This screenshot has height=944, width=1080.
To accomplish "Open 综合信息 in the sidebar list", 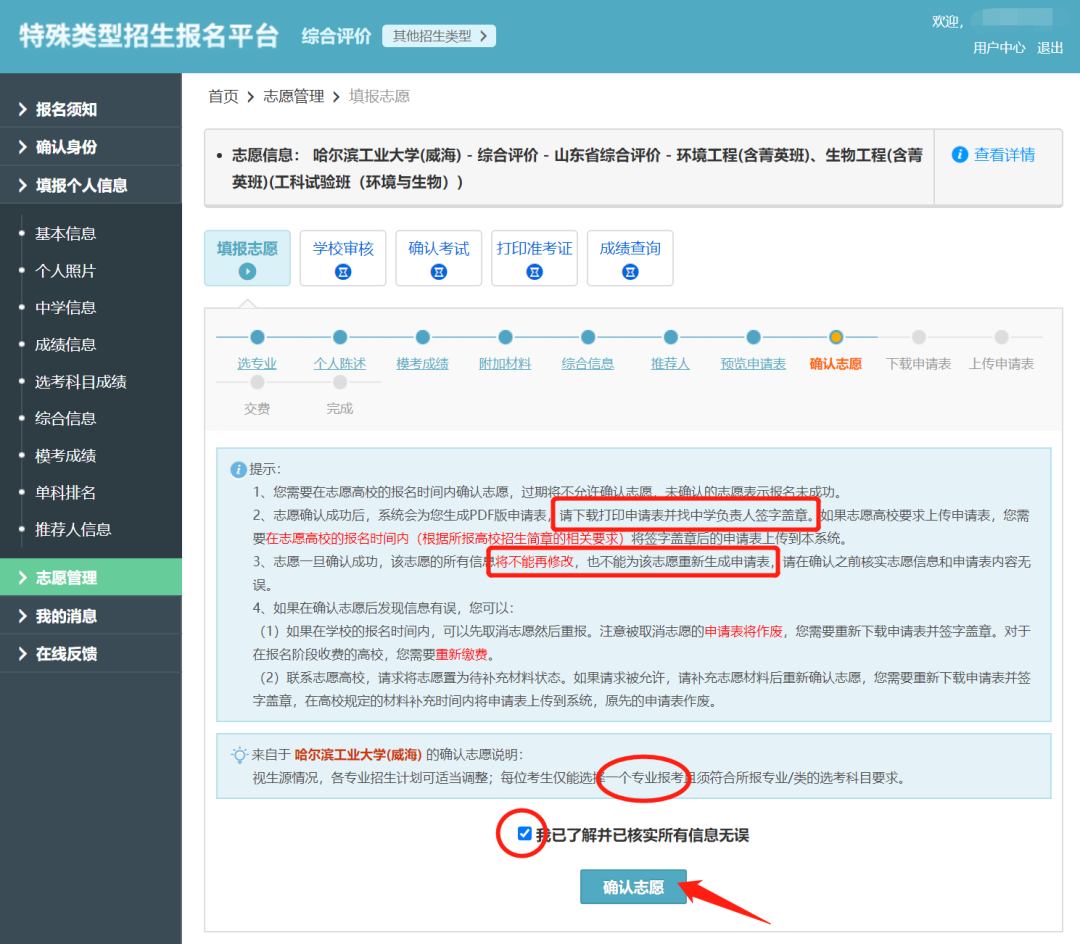I will click(65, 418).
